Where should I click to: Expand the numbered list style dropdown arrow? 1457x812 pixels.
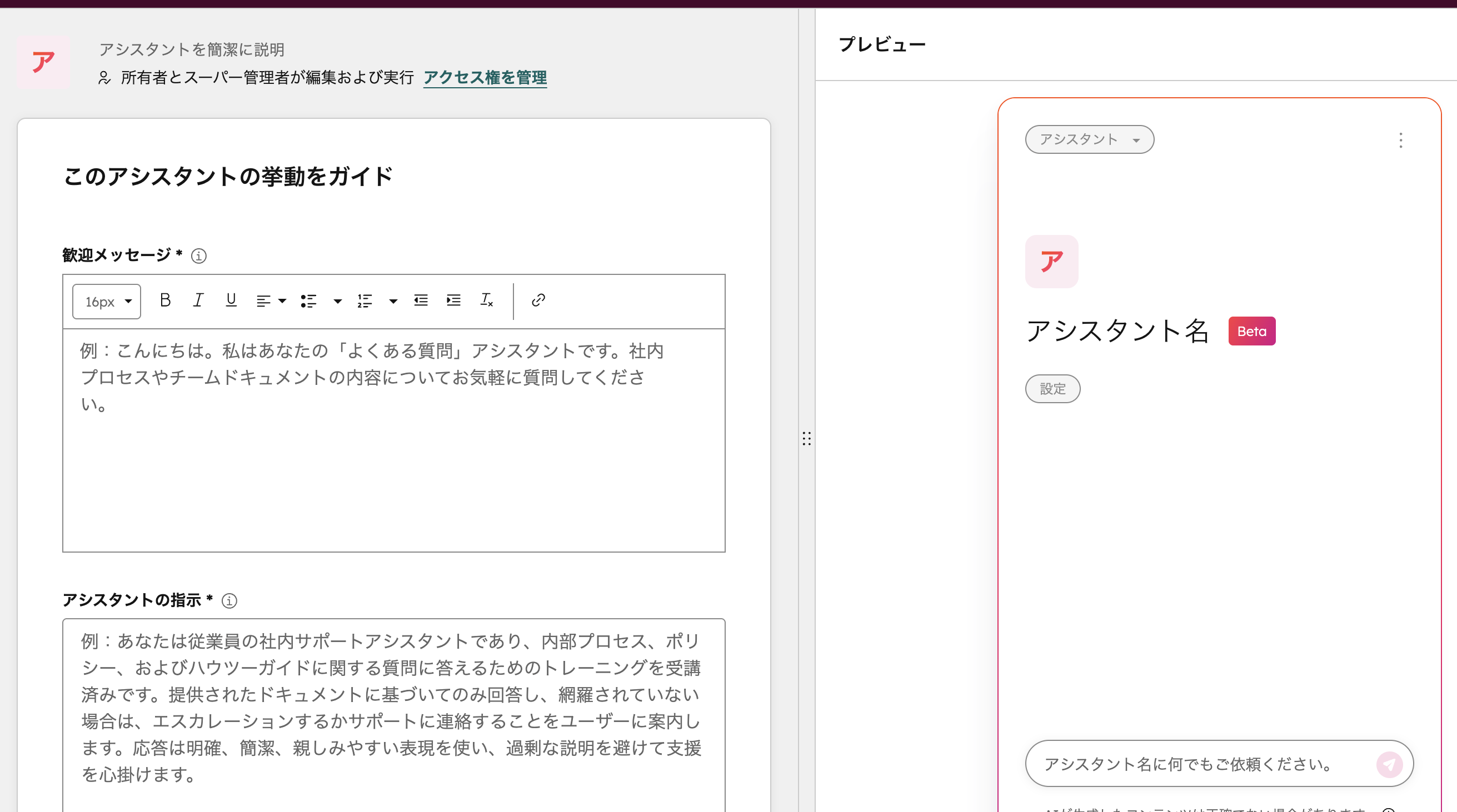pyautogui.click(x=393, y=301)
